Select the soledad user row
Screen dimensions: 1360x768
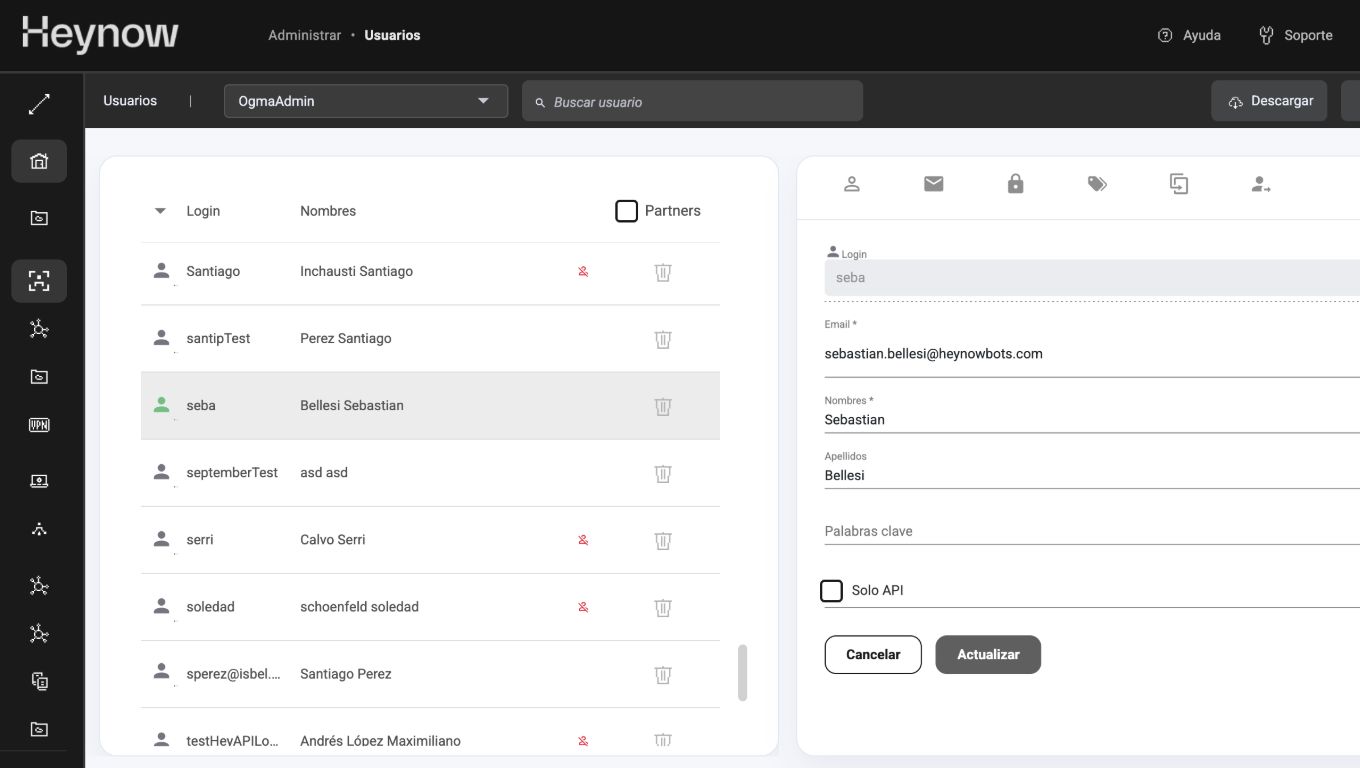[360, 607]
